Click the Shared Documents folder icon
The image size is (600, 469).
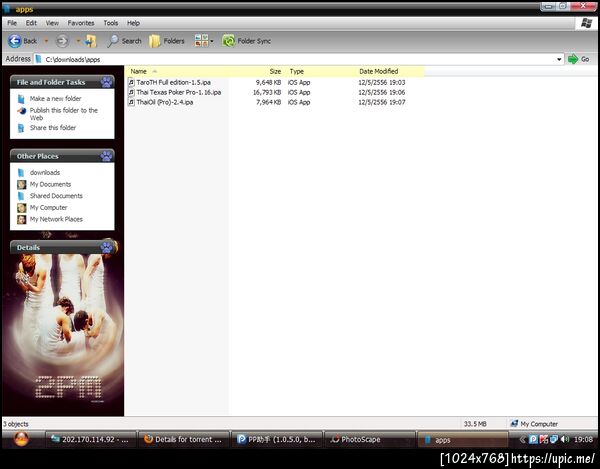[21, 196]
